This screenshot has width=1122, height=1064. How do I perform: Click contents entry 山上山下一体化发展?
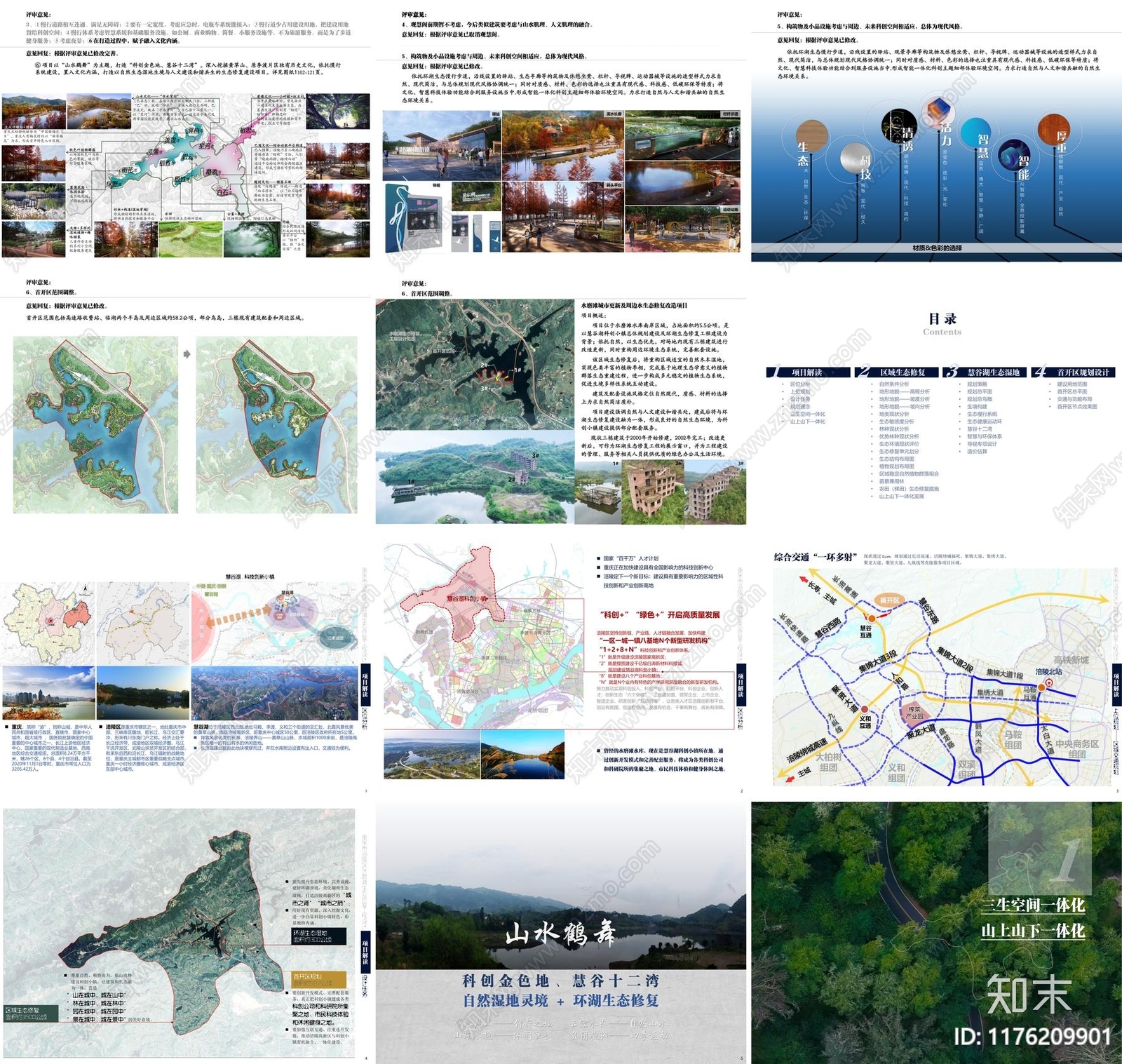901,496
